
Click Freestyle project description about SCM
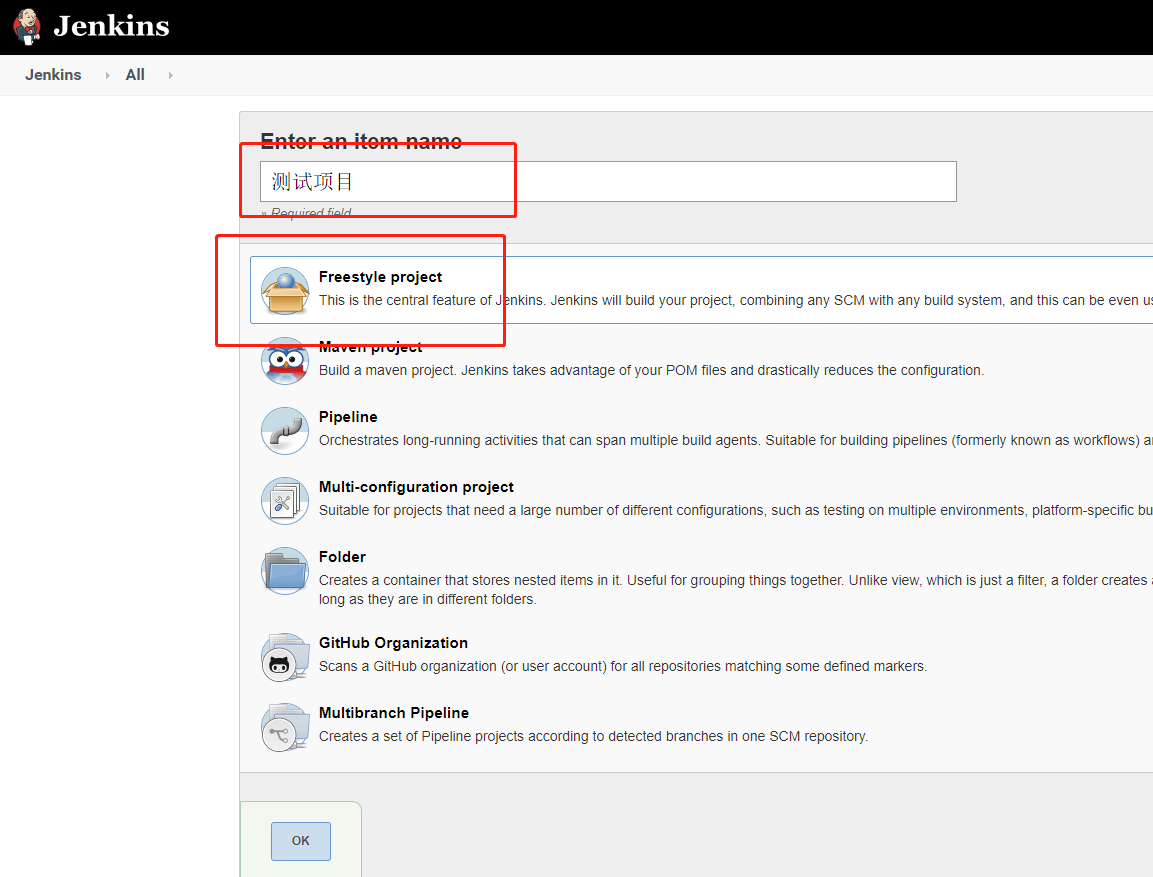(735, 301)
